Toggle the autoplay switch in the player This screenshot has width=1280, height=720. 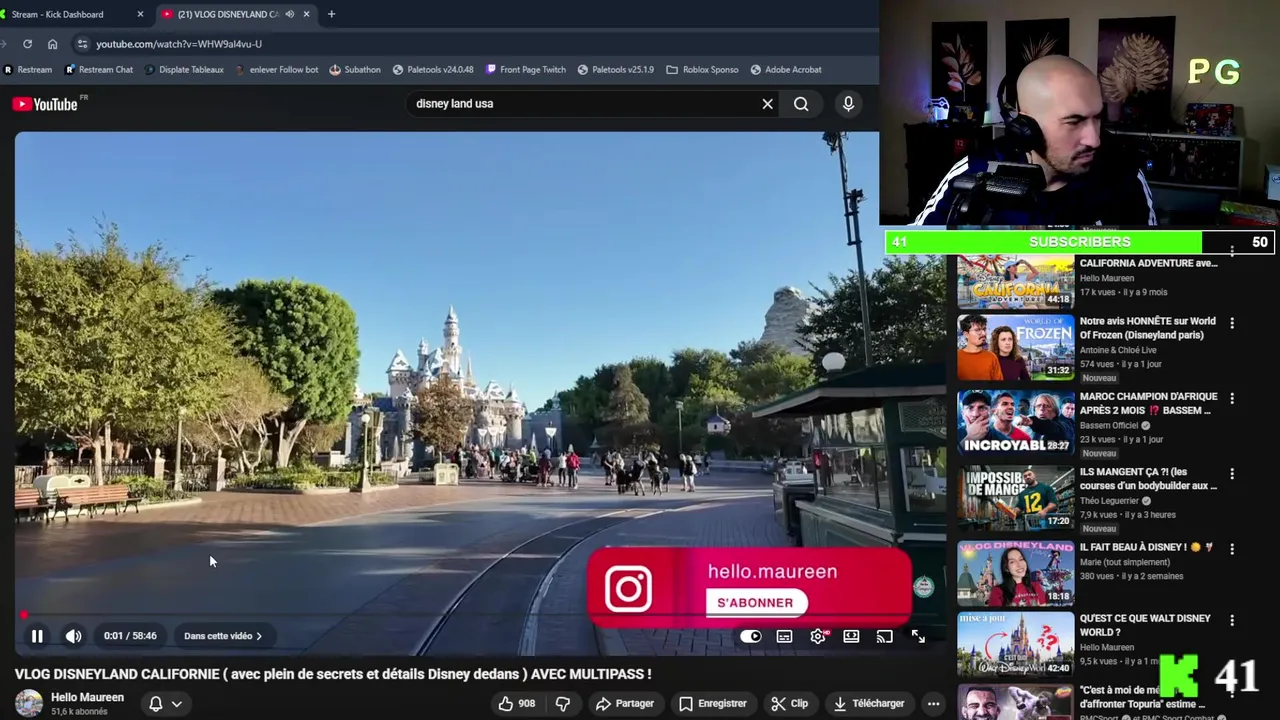[751, 636]
